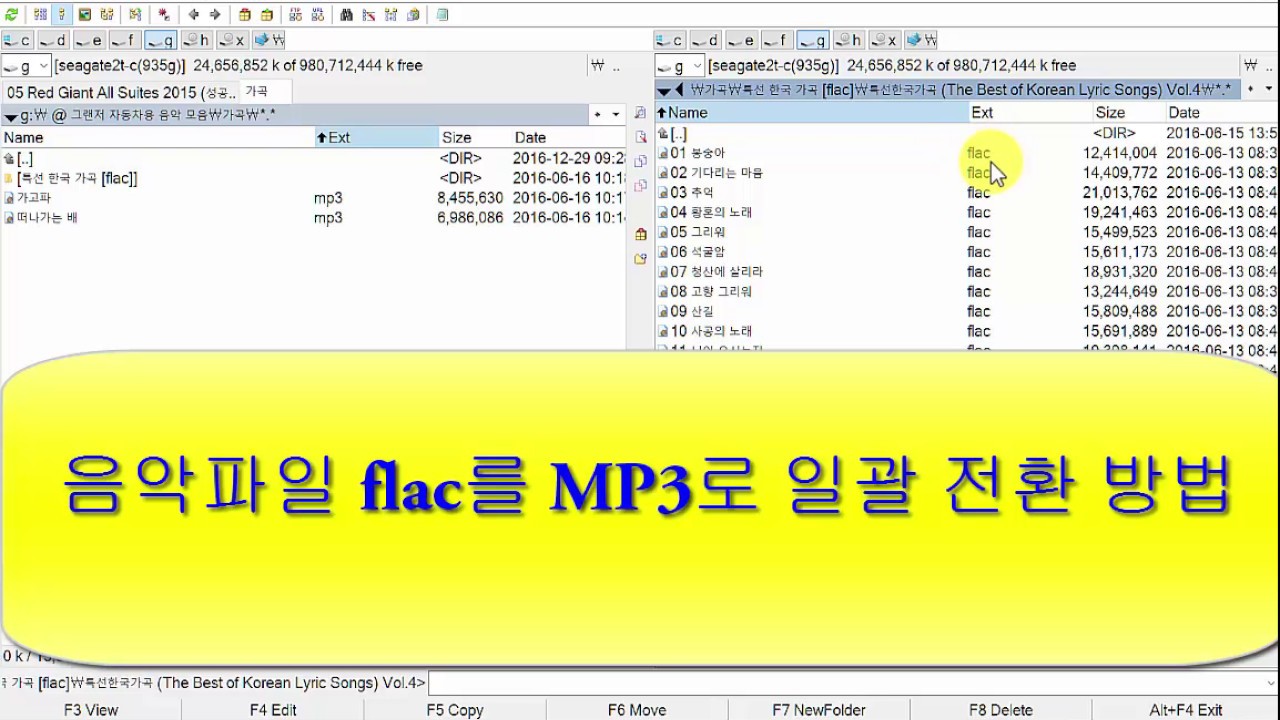Click the copy names to clipboard icon
This screenshot has width=1280, height=720.
(x=413, y=15)
